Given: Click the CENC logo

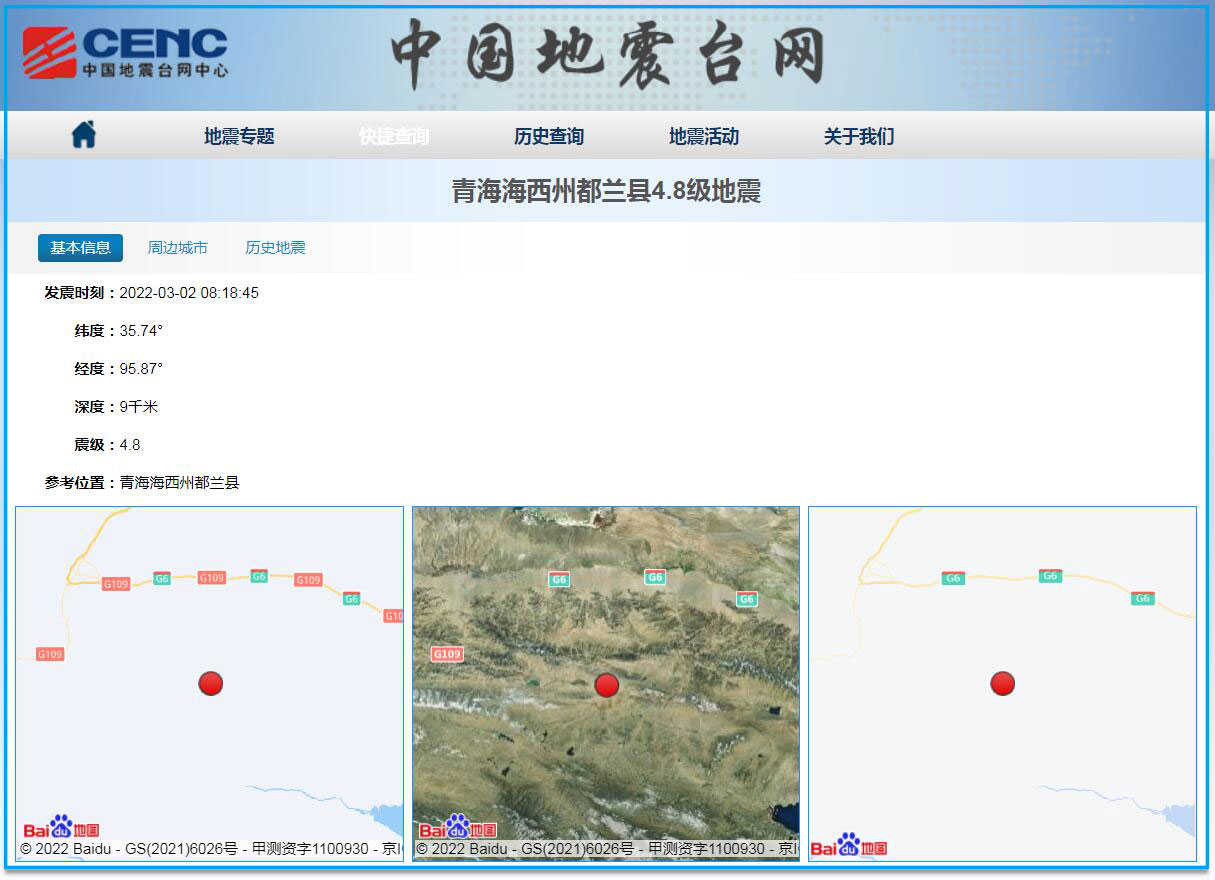Looking at the screenshot, I should point(125,53).
